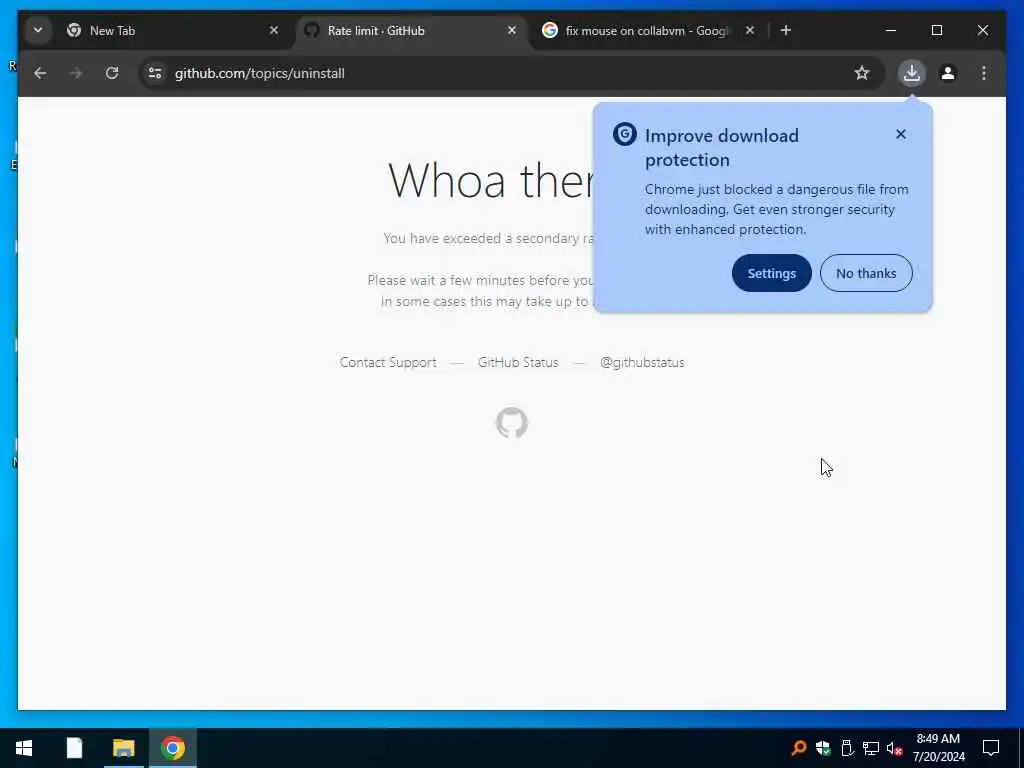This screenshot has width=1024, height=768.
Task: Click the Settings button in popup
Action: point(771,273)
